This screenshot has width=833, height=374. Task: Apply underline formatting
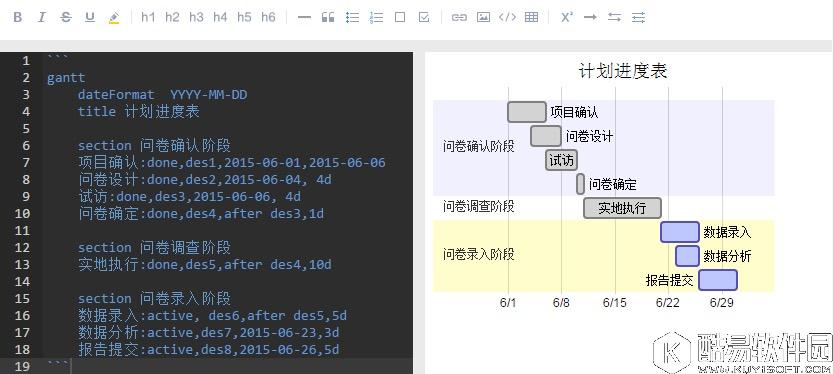pos(90,18)
